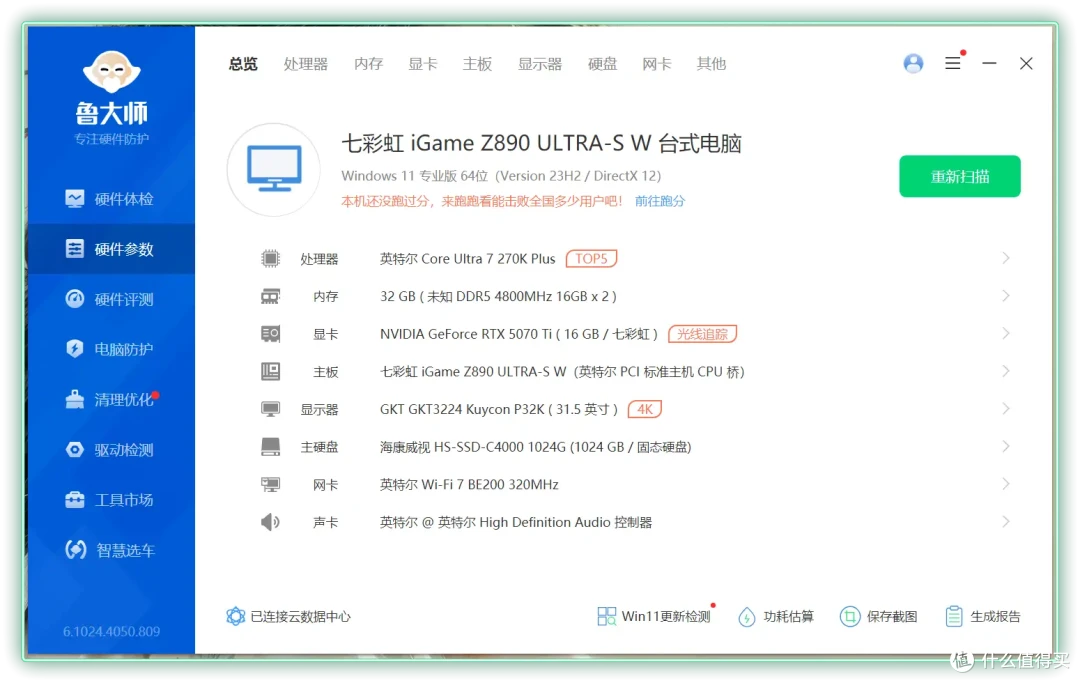Screen dimensions: 1080x683
Task: Expand the 主硬盘 row chevron
Action: 1006,446
